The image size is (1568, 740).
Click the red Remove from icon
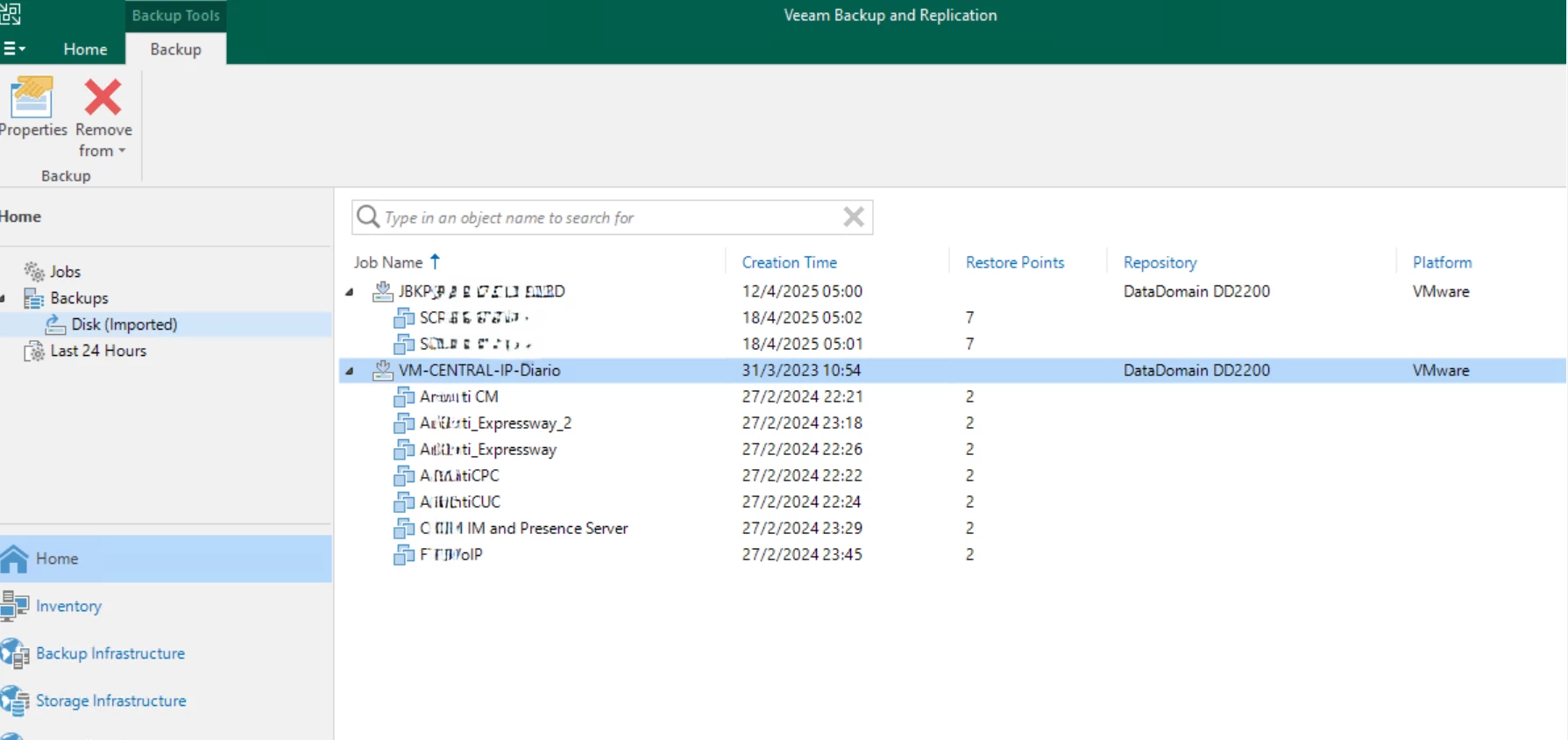coord(103,97)
